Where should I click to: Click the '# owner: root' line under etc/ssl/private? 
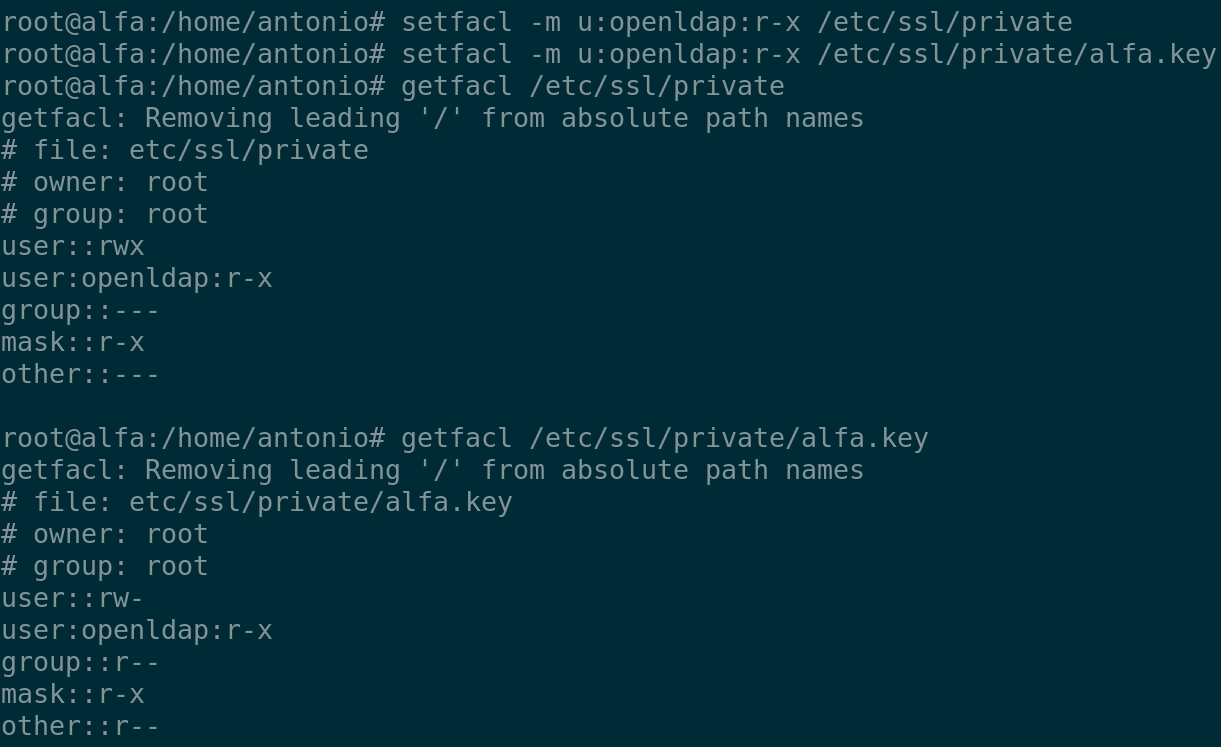pyautogui.click(x=105, y=182)
